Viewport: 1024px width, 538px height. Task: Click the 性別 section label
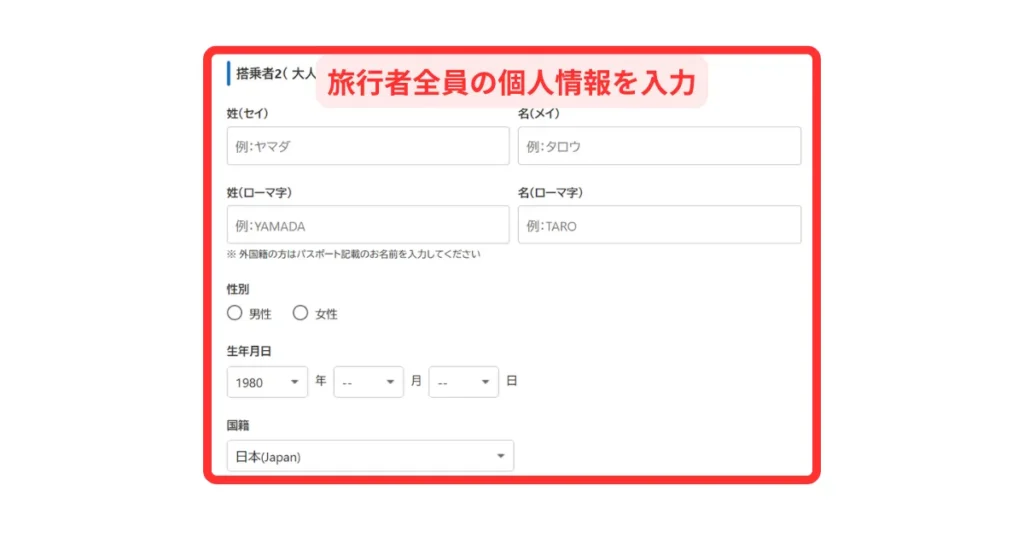point(238,289)
